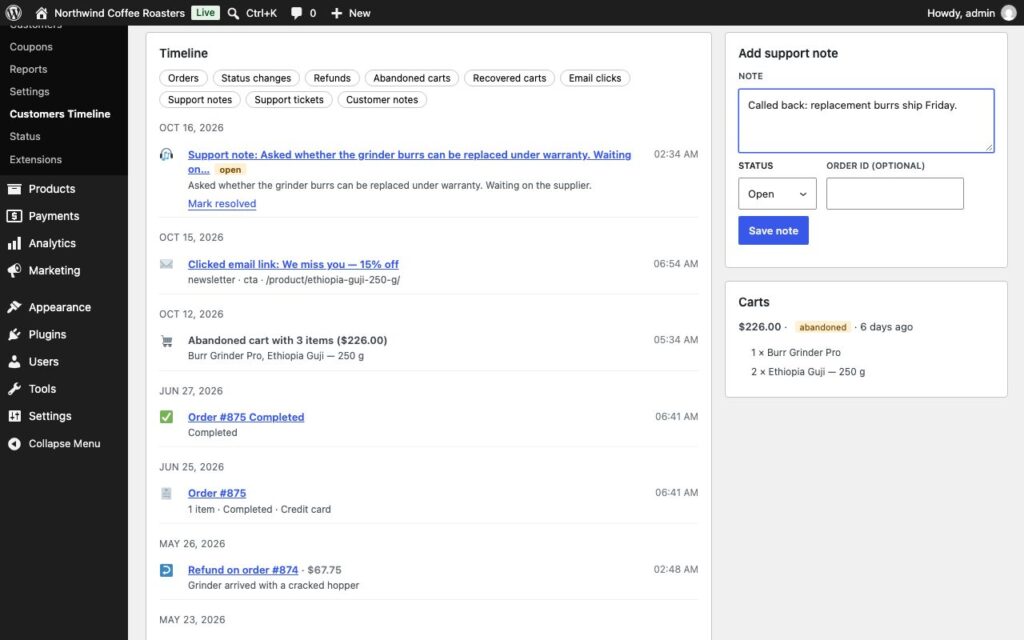
Task: Toggle the Recovered carts filter chip
Action: tap(509, 78)
